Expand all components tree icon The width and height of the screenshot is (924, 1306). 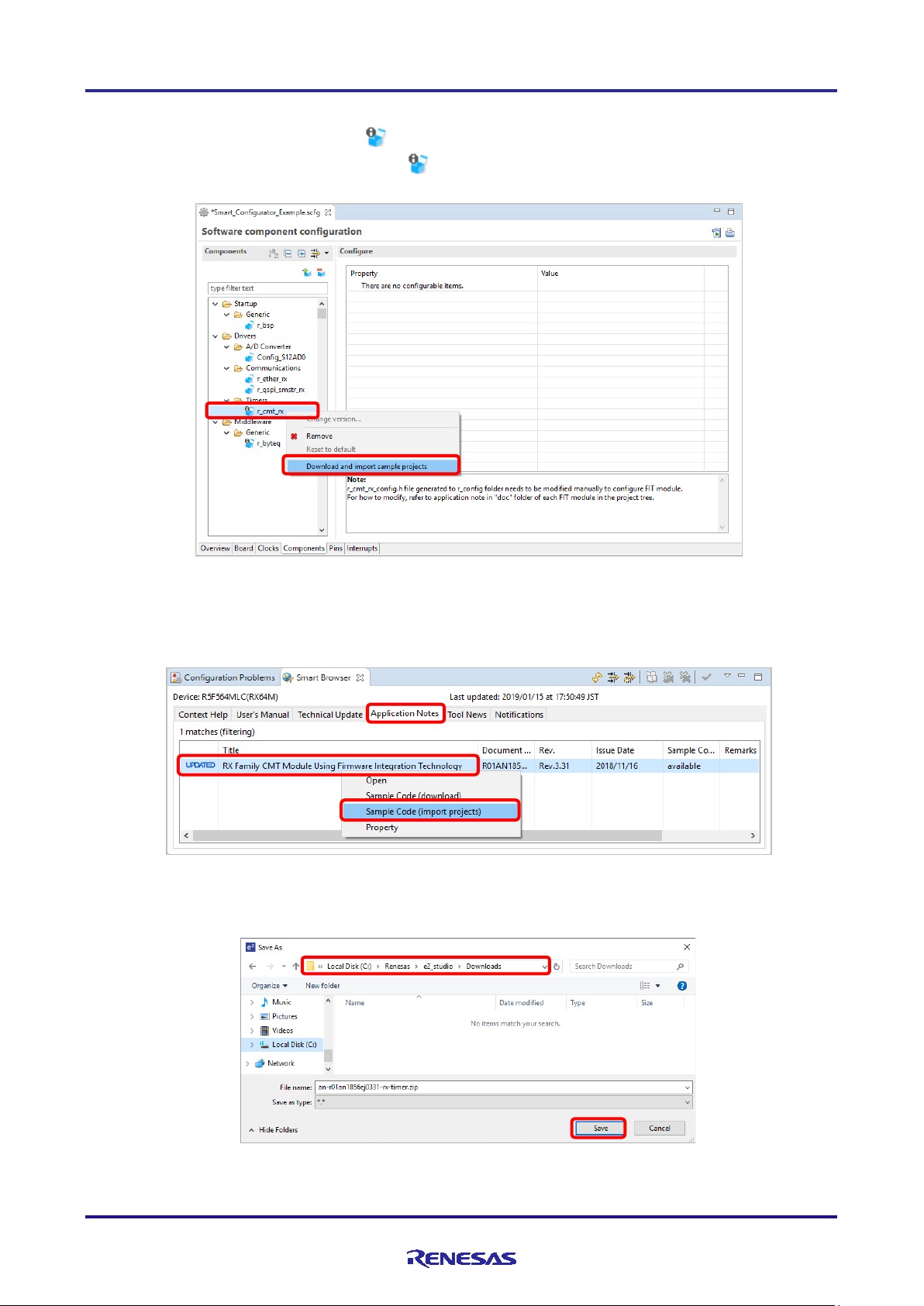coord(302,253)
